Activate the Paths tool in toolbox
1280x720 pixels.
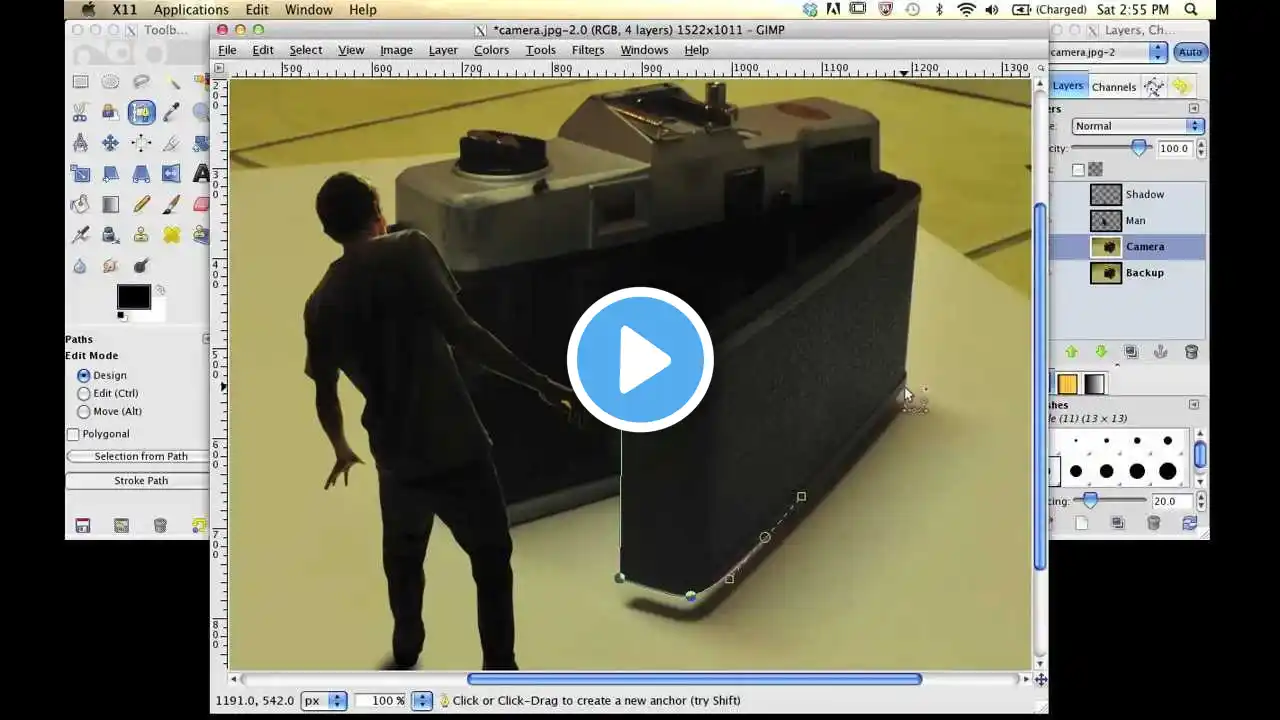tap(141, 113)
